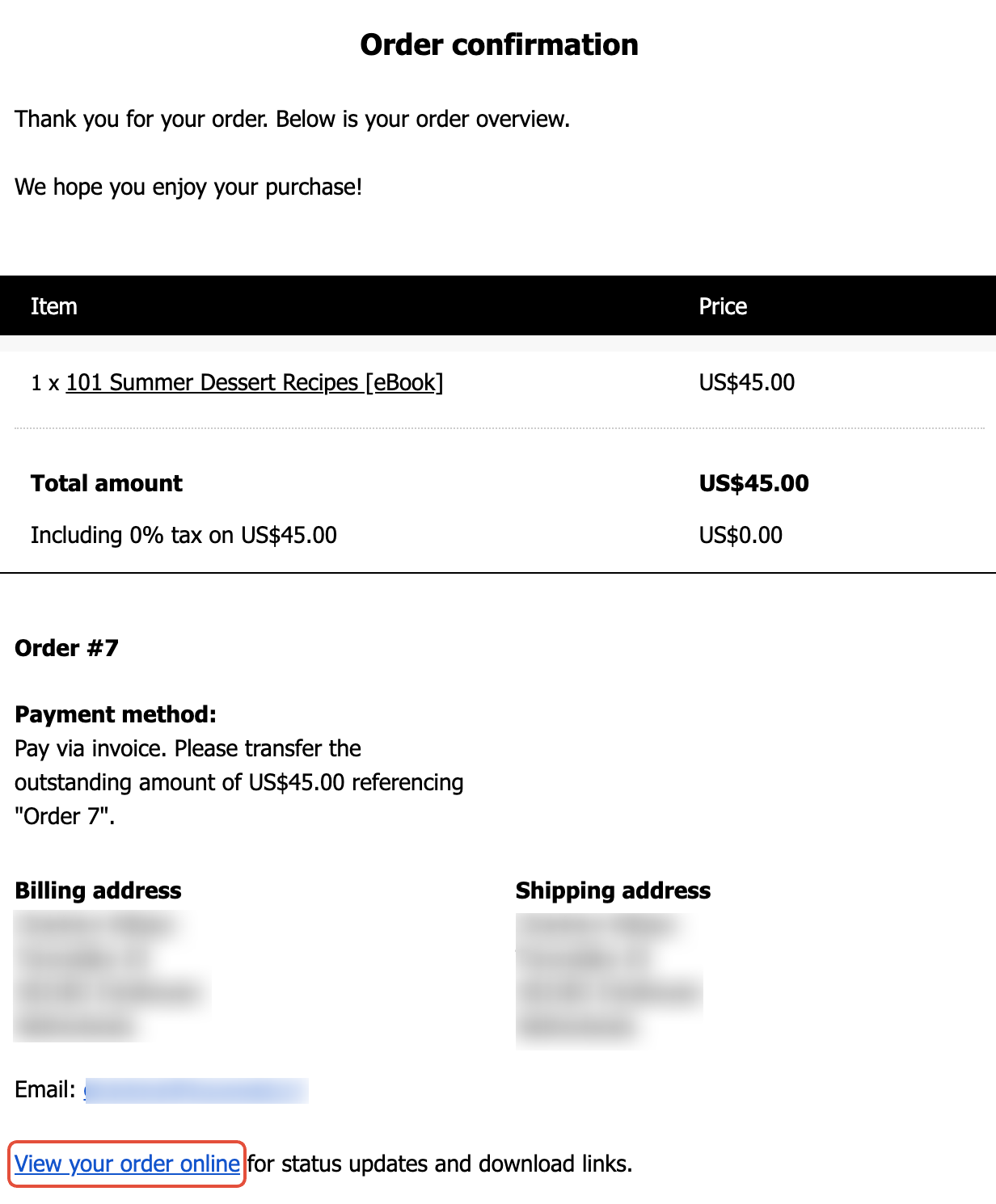Select the Total amount label
The width and height of the screenshot is (996, 1204).
[107, 483]
